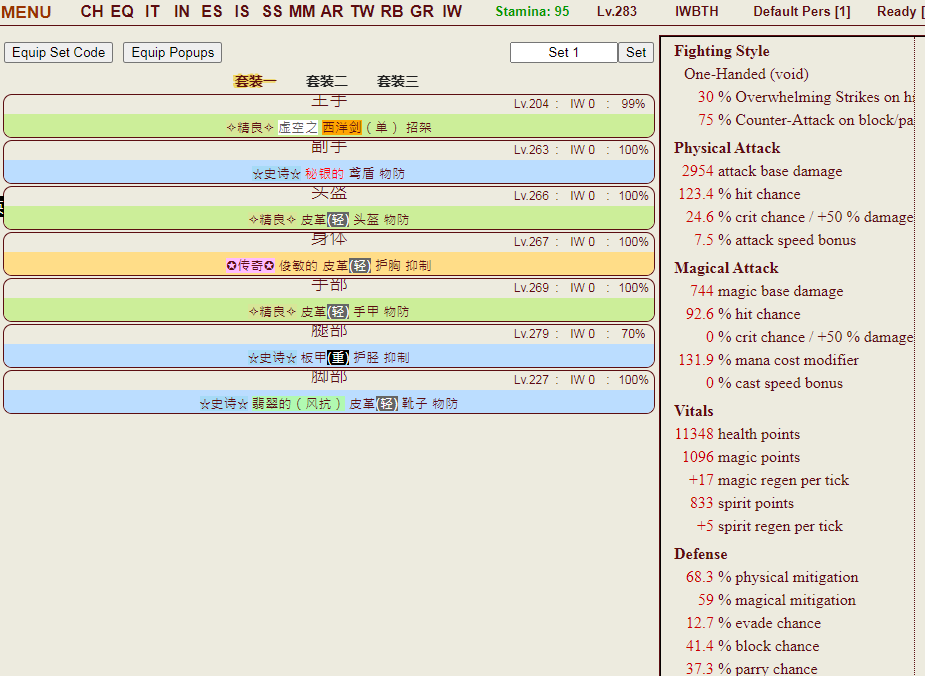Switch to the 套装二 equipment set tab
The image size is (925, 676).
point(327,82)
